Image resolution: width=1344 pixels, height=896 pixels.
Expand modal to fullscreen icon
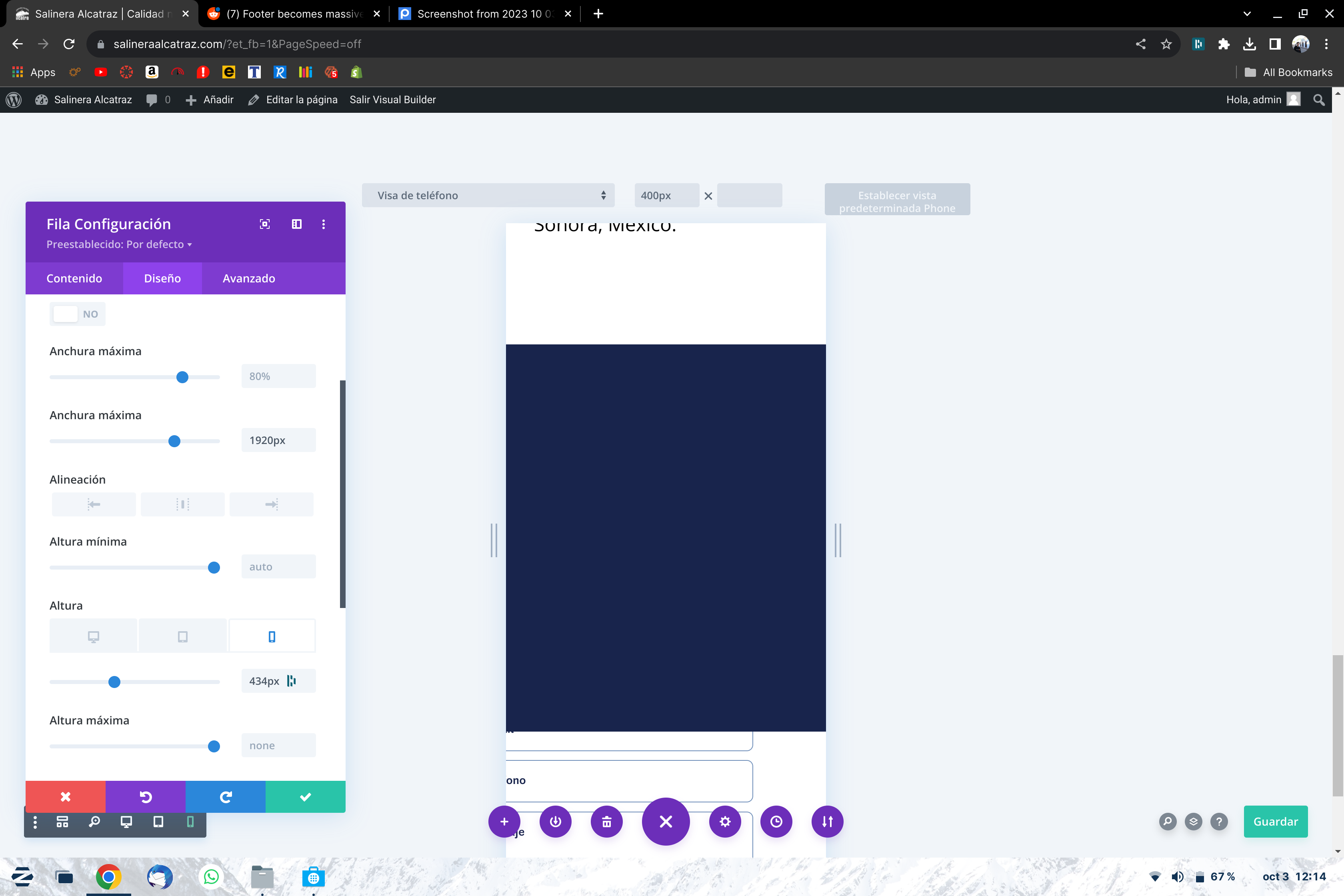coord(264,224)
